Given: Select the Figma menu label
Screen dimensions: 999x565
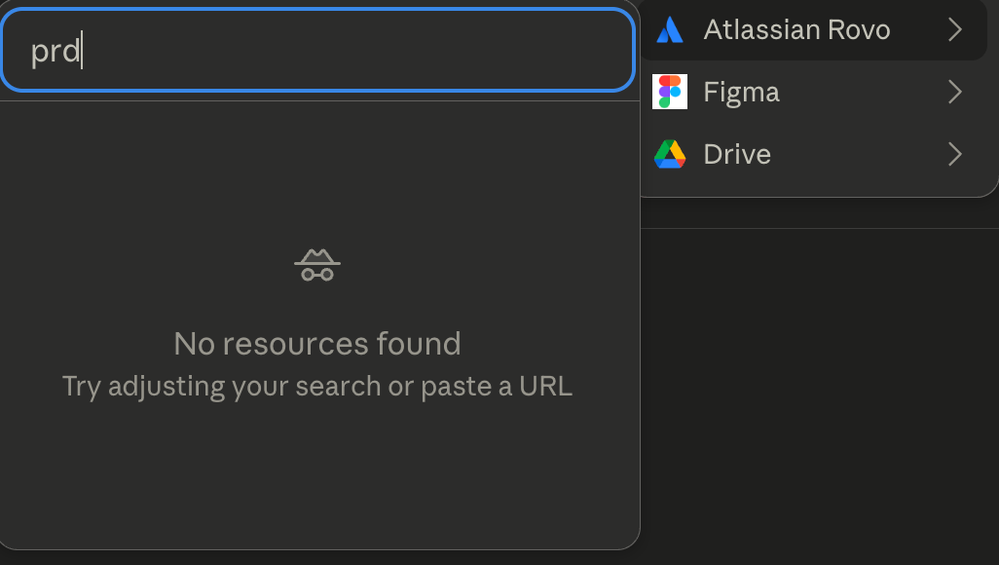Looking at the screenshot, I should [x=741, y=92].
